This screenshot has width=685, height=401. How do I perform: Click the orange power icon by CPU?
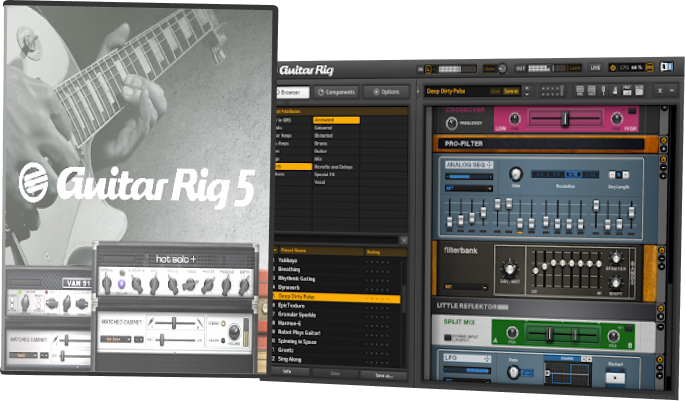click(612, 67)
